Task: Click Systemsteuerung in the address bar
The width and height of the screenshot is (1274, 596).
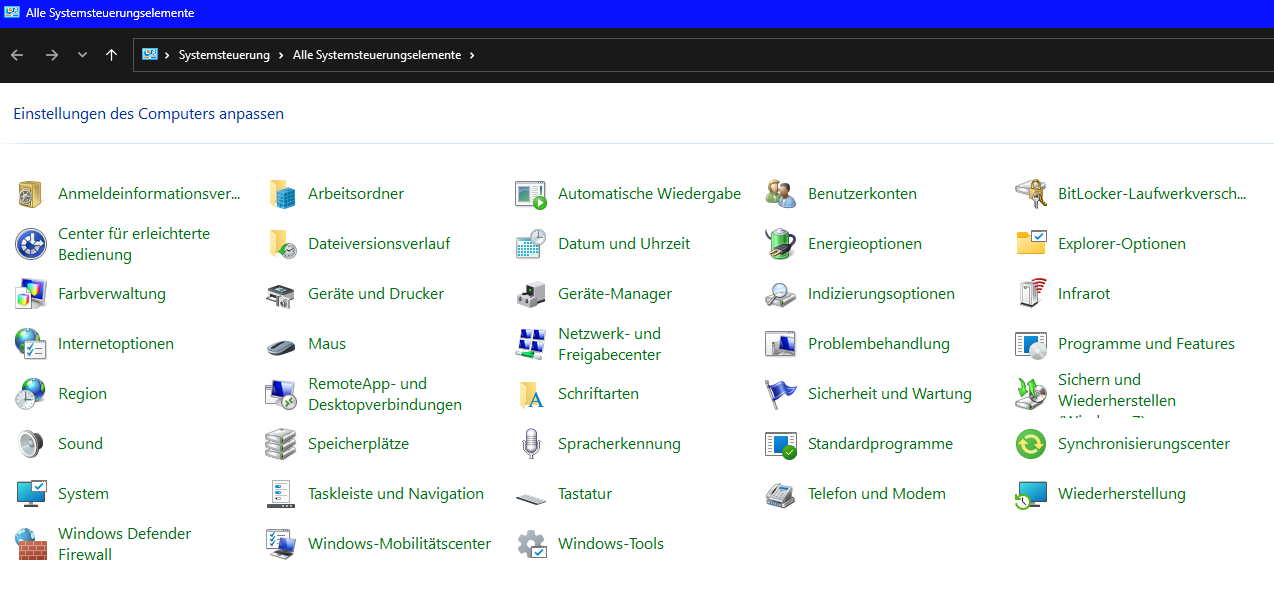Action: (224, 55)
